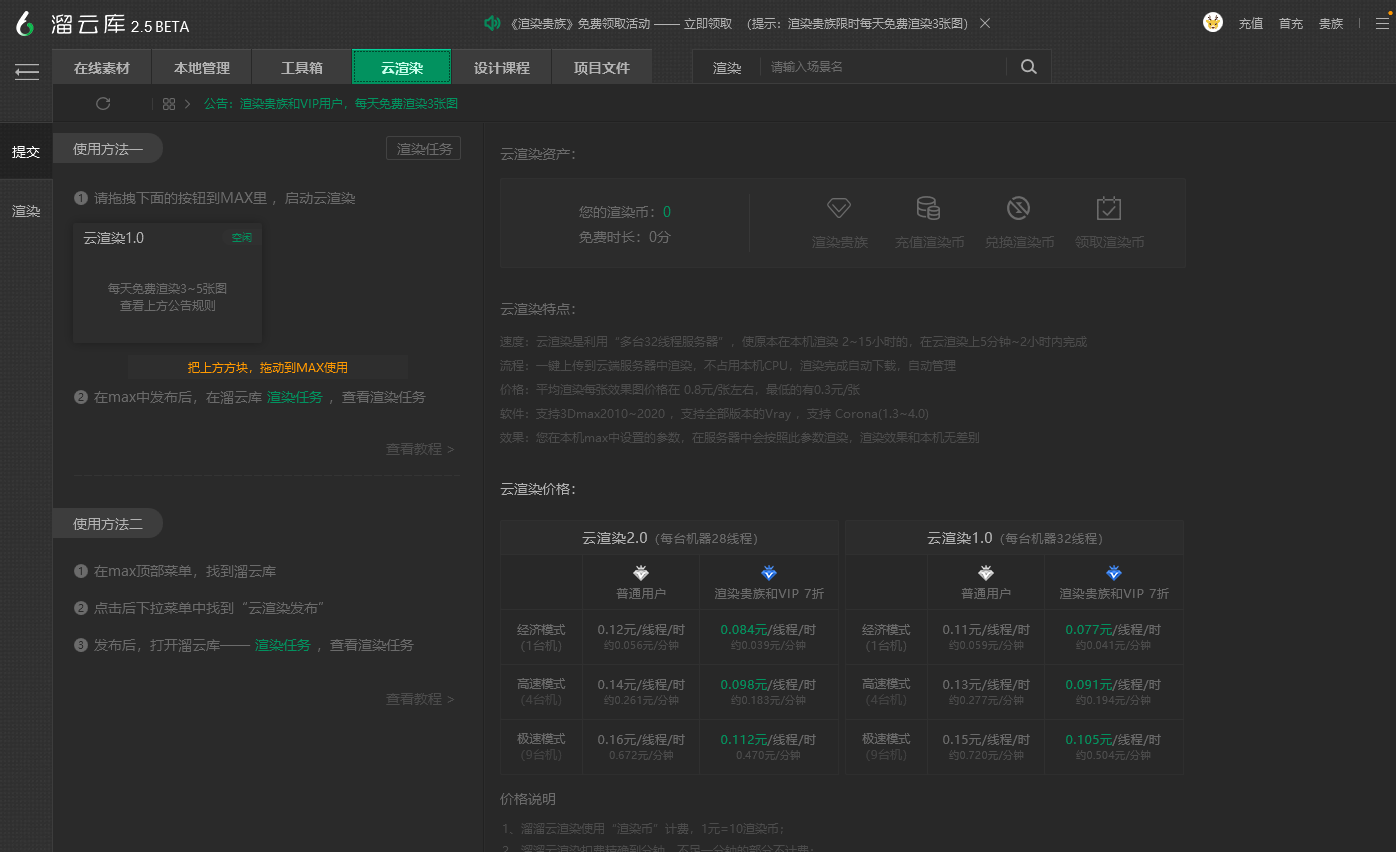Click the grid view icon in breadcrumb

[x=169, y=104]
